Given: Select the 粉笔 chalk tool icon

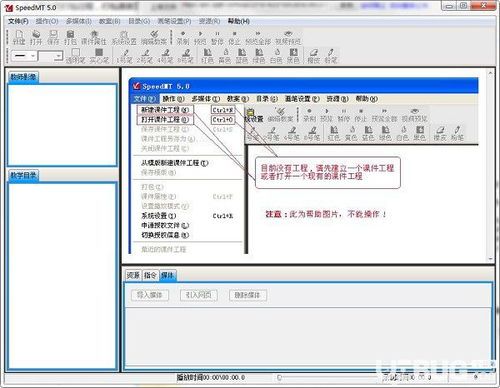Looking at the screenshot, I should pos(331,56).
